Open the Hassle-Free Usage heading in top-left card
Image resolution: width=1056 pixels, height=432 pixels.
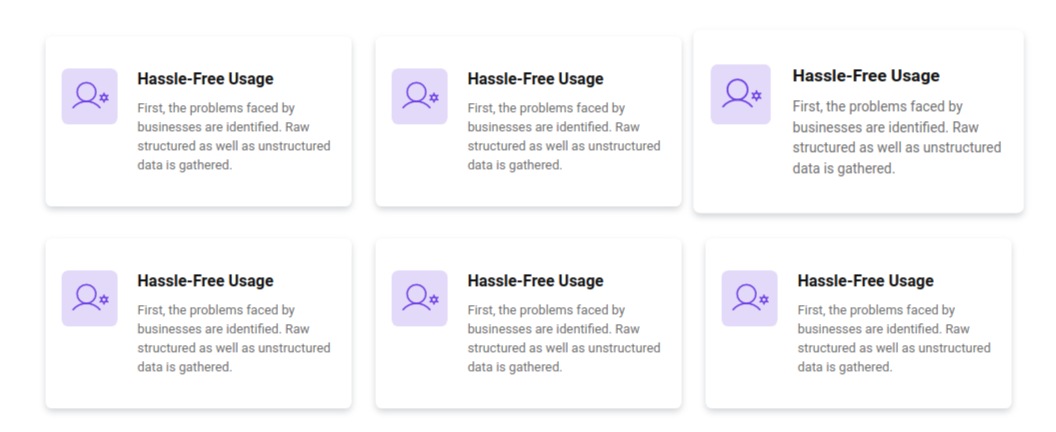205,79
